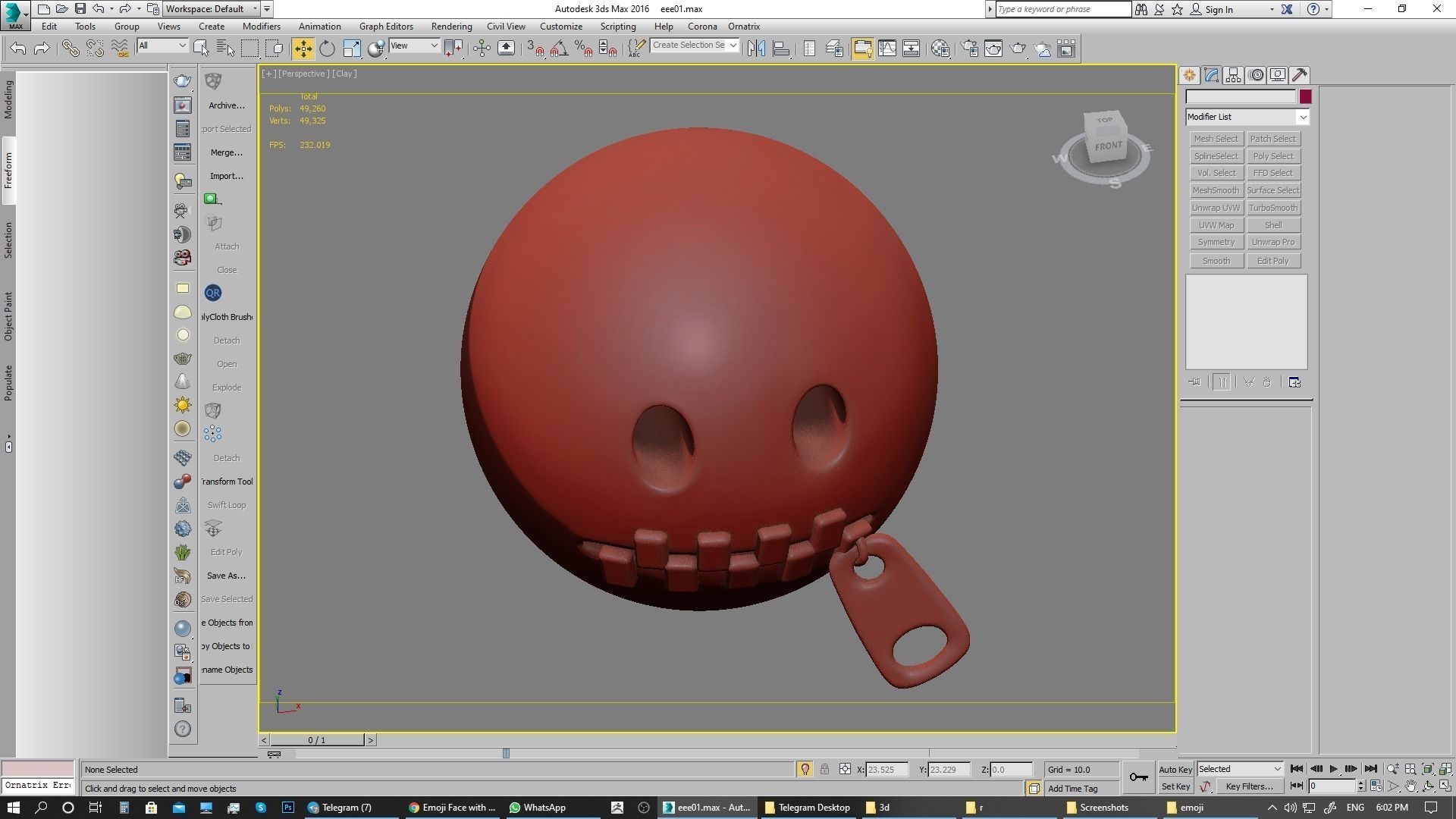Open the Graph Editors menu
Viewport: 1456px width, 819px height.
click(x=386, y=26)
